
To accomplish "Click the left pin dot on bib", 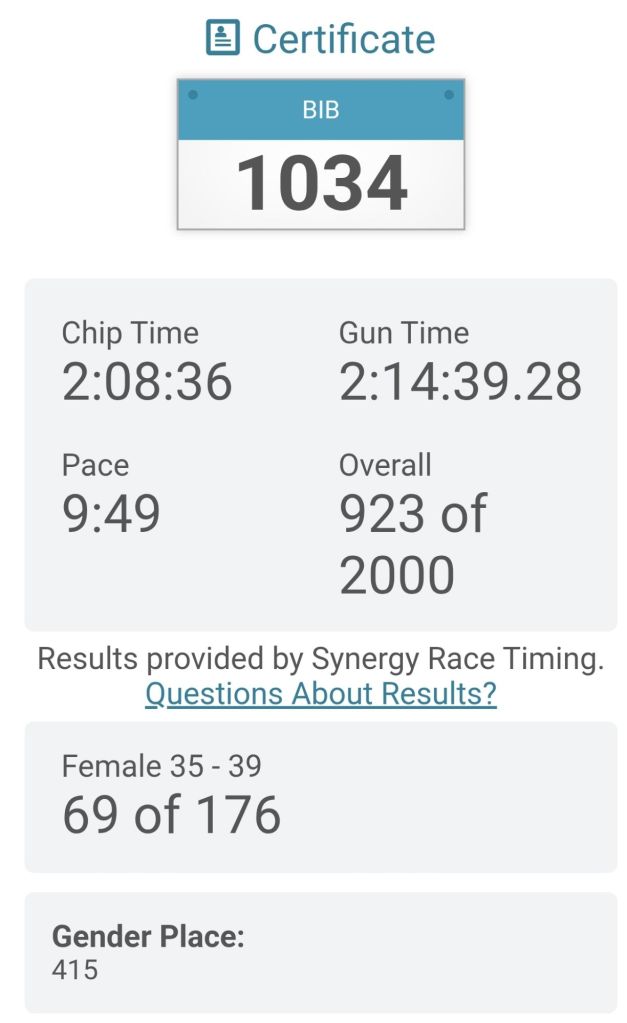I will [192, 95].
